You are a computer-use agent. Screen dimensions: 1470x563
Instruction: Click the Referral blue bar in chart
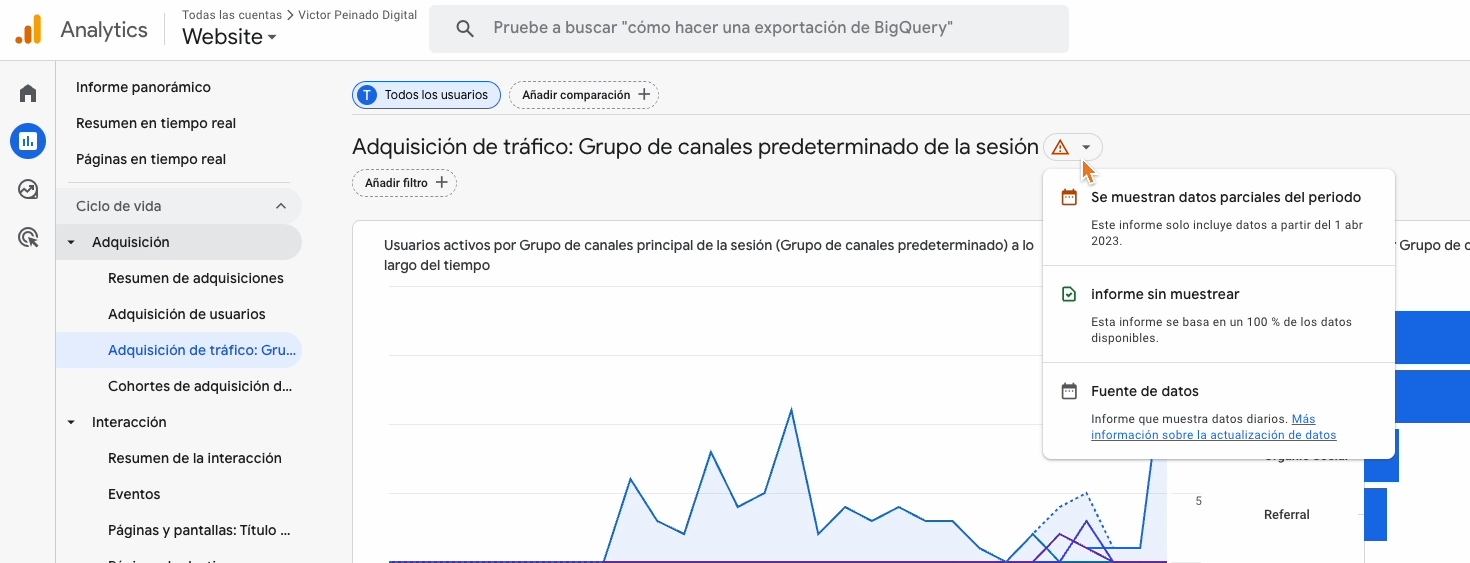coord(1375,514)
